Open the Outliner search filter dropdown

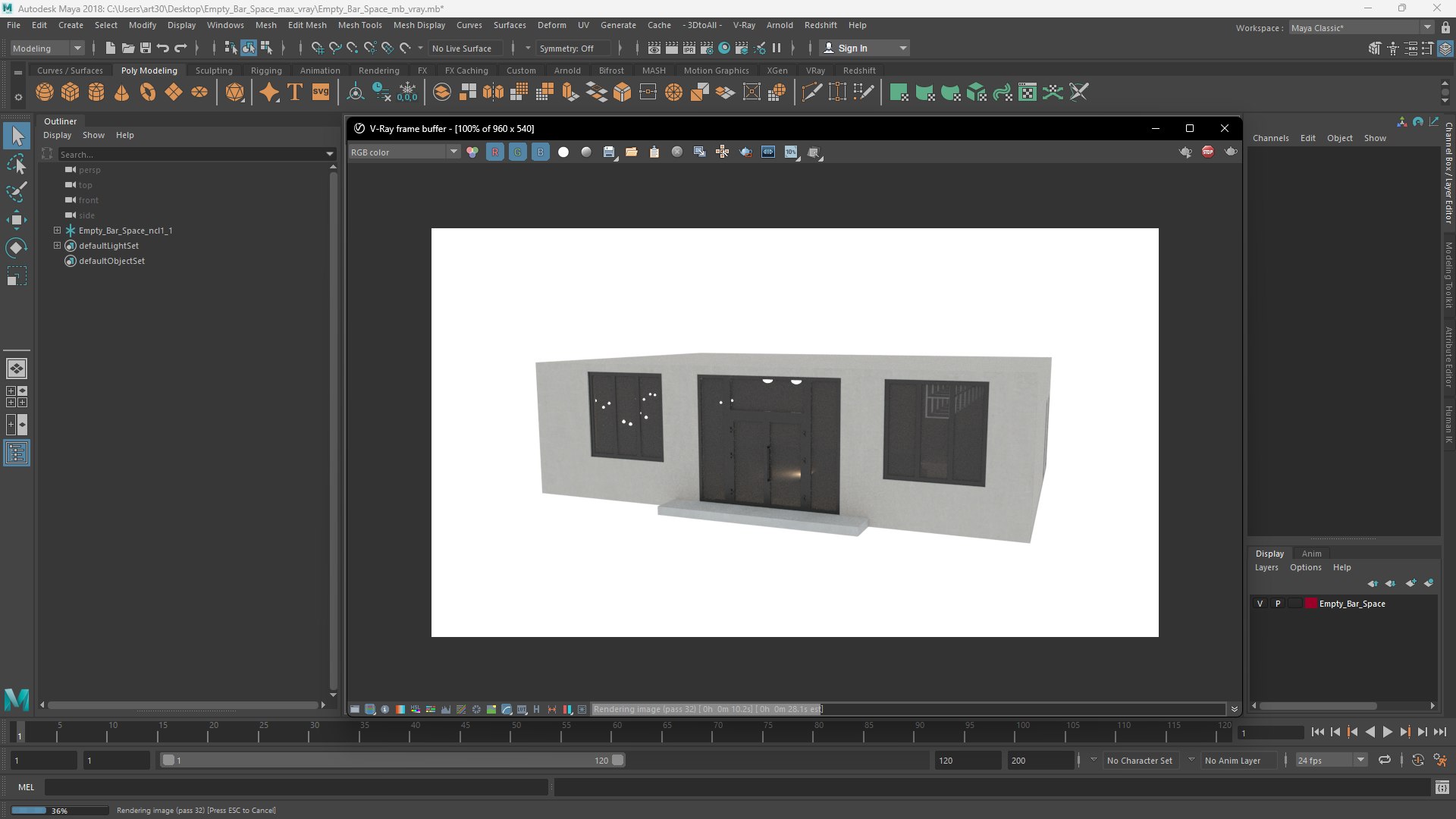[330, 154]
